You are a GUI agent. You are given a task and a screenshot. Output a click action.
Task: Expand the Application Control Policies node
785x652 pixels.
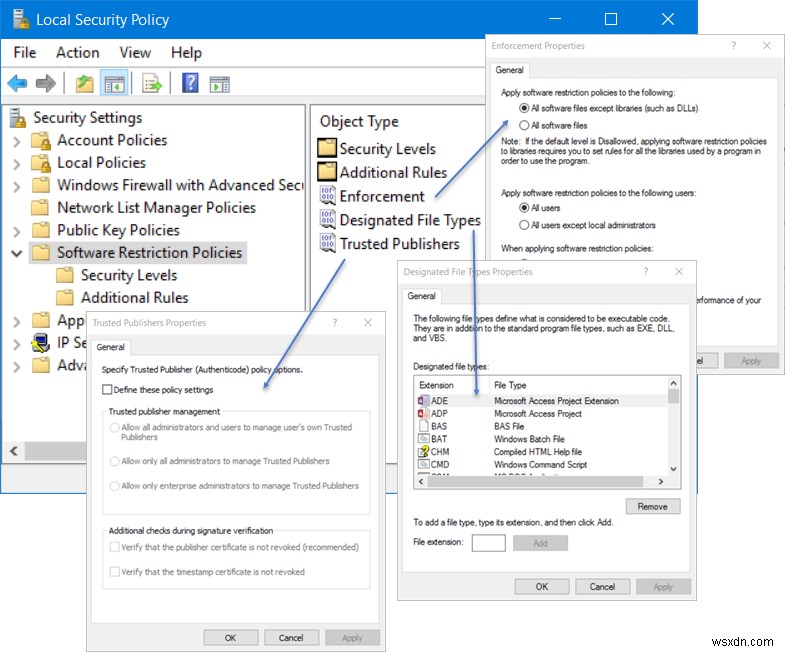click(17, 321)
